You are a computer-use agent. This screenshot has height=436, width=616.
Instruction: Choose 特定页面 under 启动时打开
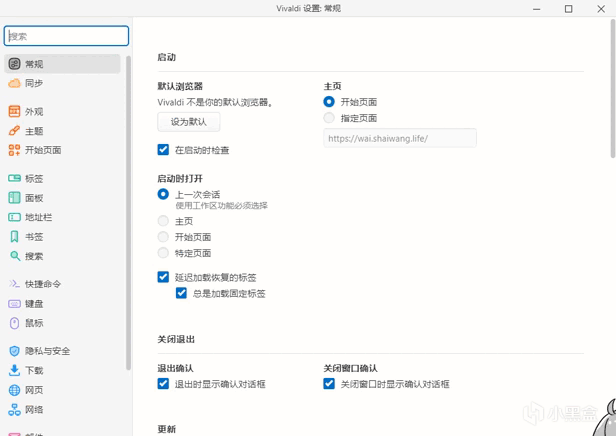163,253
